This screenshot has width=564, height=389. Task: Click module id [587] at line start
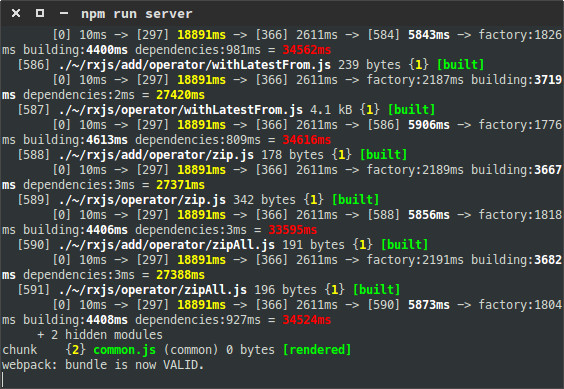34,110
